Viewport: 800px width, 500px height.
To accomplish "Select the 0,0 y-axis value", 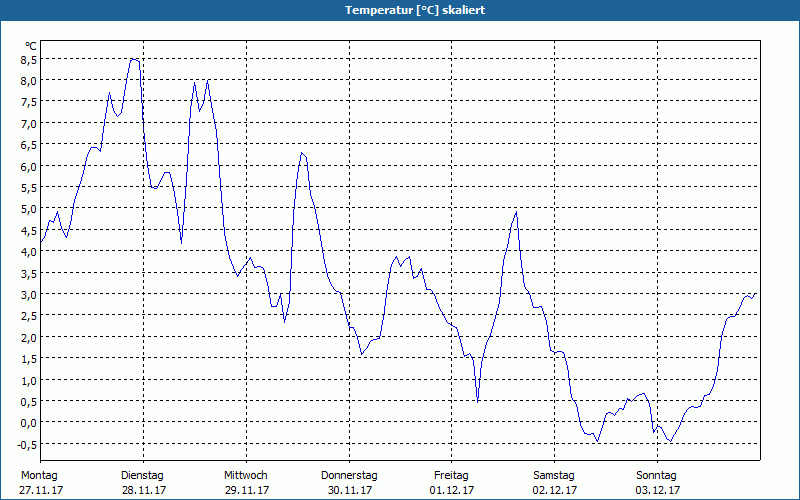I will tap(28, 422).
